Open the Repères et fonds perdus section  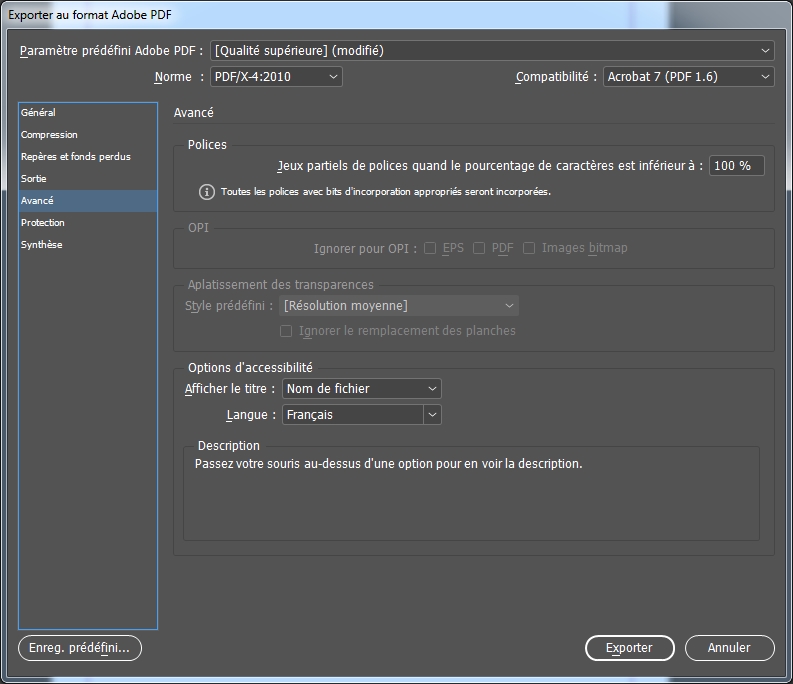88,157
